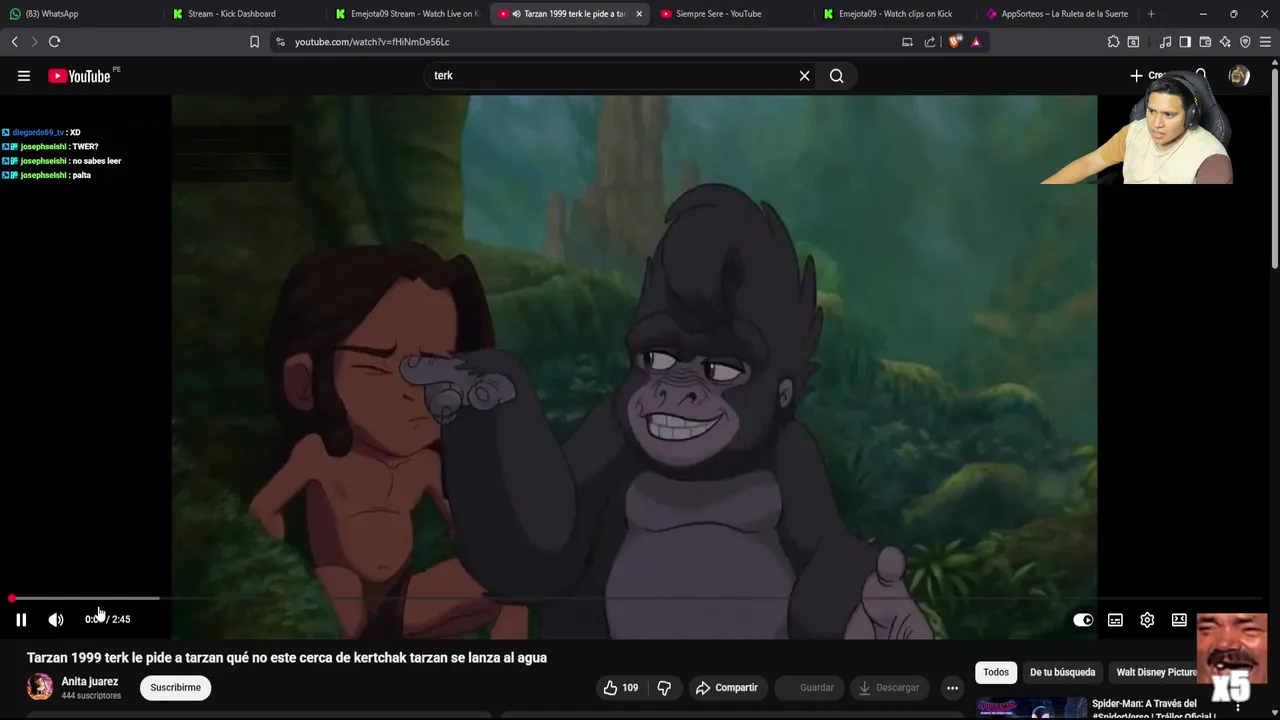Open the video player settings gear

pyautogui.click(x=1147, y=620)
